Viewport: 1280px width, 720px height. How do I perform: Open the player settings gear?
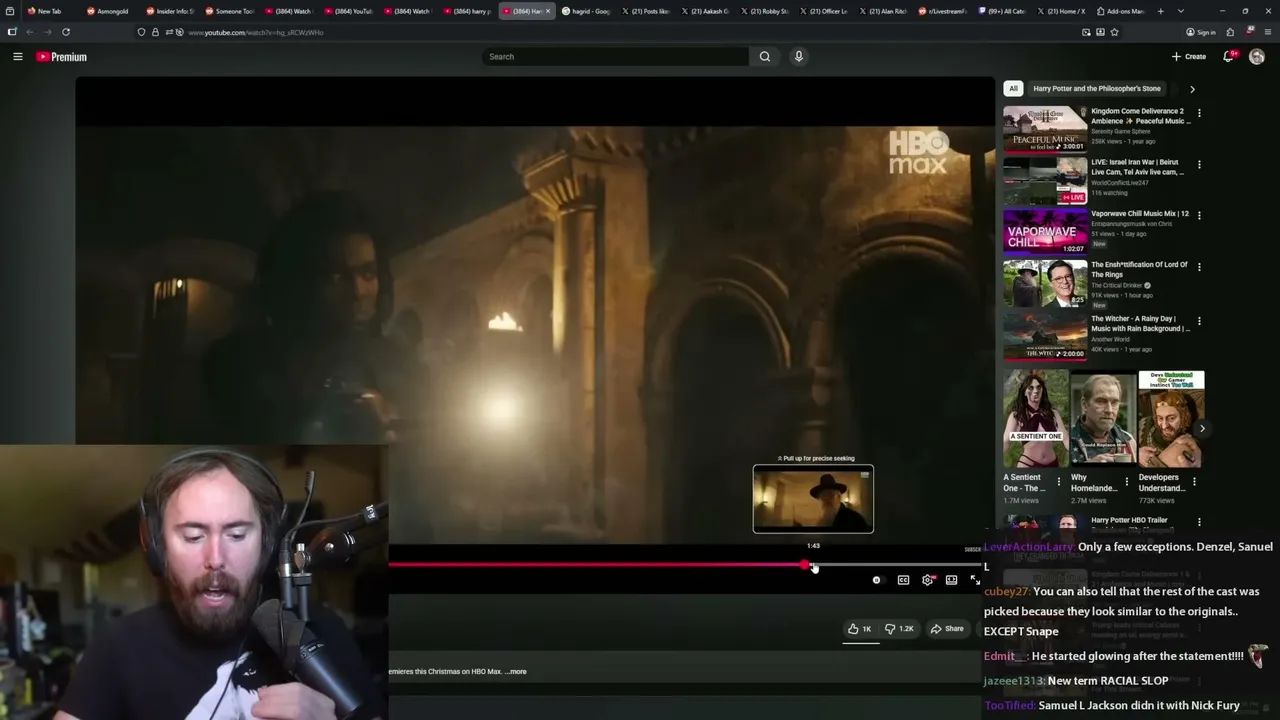[927, 580]
